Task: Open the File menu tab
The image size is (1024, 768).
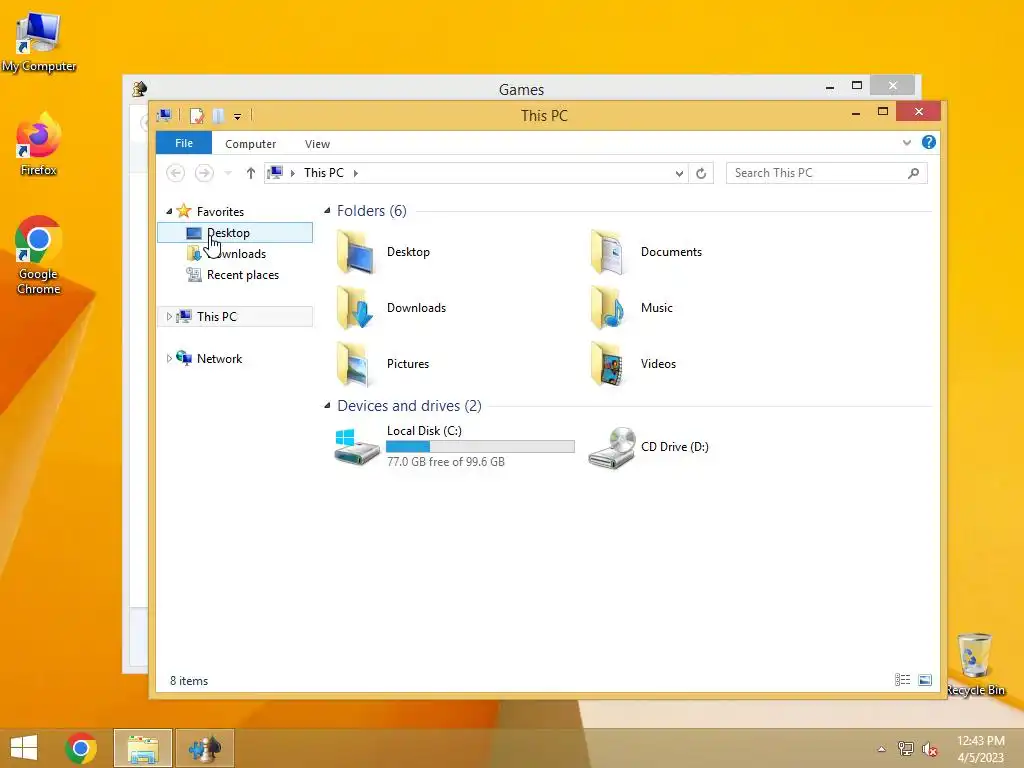Action: (184, 143)
